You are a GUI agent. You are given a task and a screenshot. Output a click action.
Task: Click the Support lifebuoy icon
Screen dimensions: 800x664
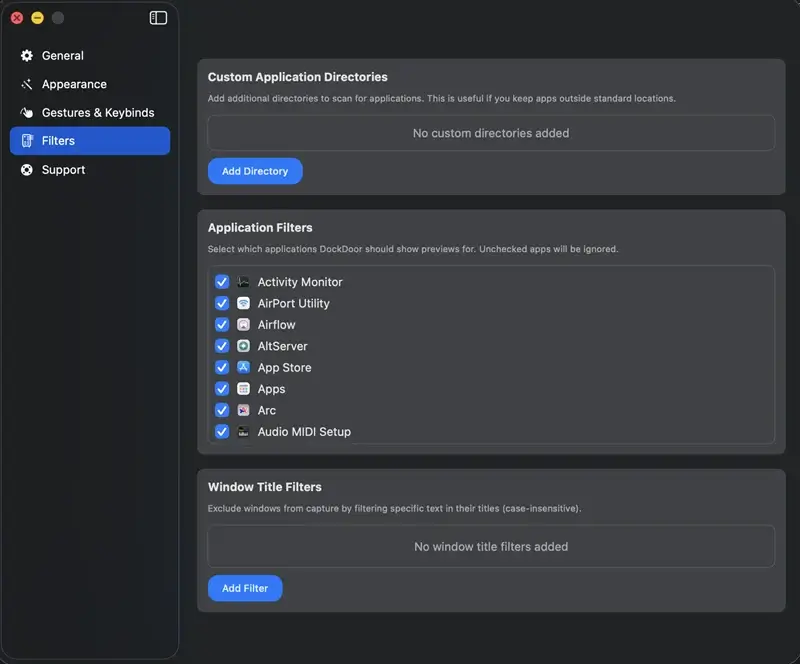27,170
